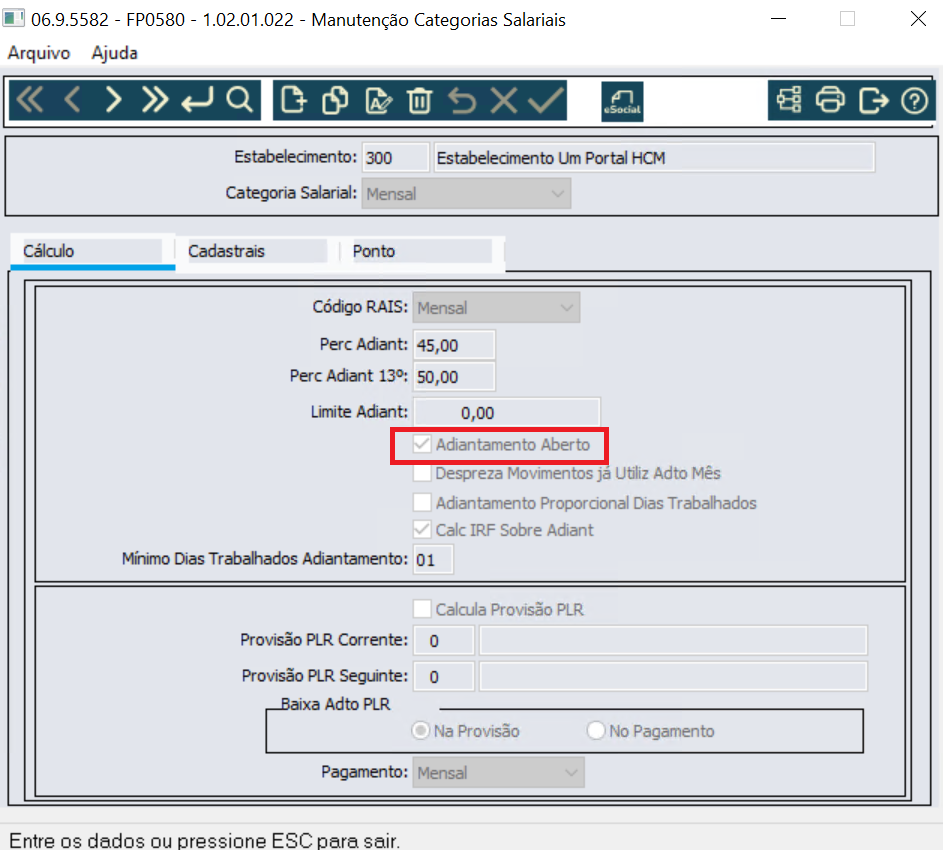Print using the printer icon
The height and width of the screenshot is (850, 943).
coord(831,100)
